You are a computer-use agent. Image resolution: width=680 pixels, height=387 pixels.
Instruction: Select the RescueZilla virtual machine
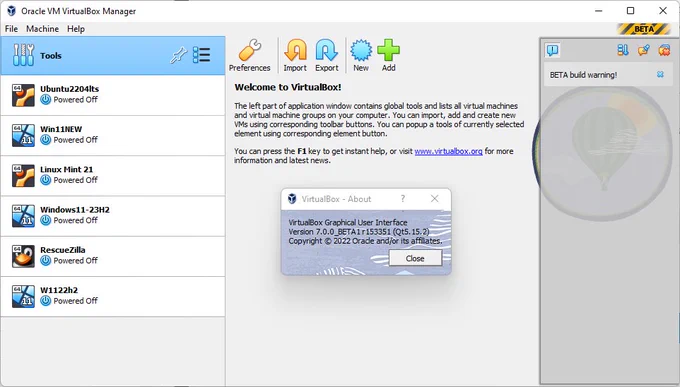(x=113, y=256)
